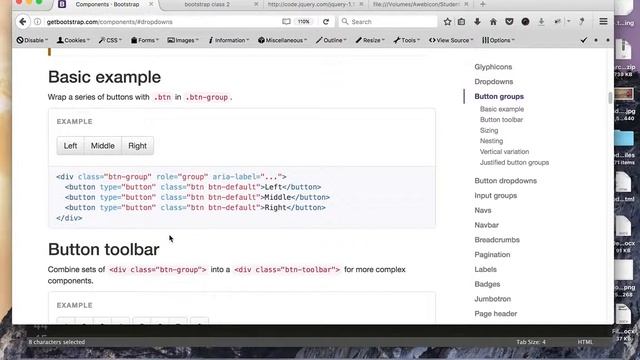Switch to the code.jquery.com tab

pyautogui.click(x=311, y=4)
